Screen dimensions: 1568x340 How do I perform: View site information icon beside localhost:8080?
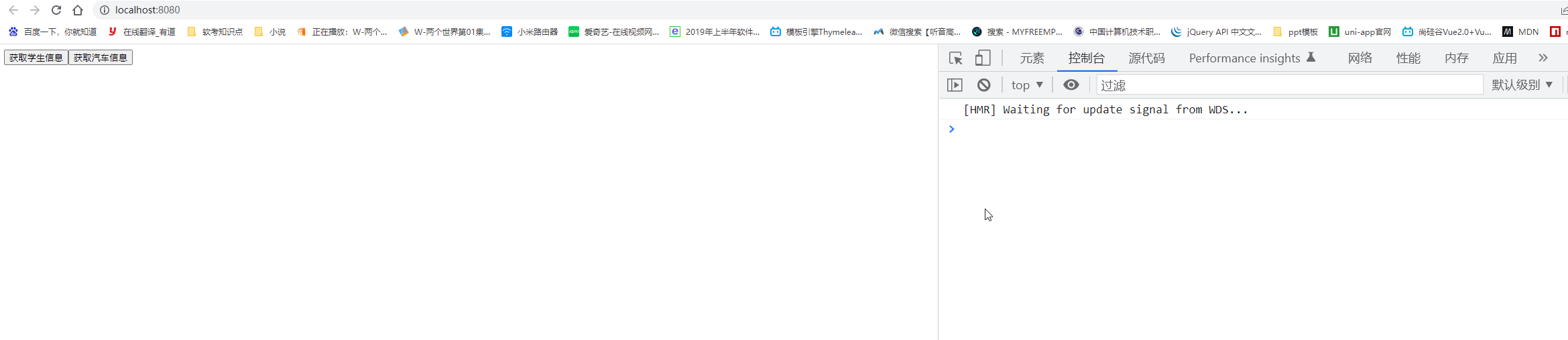(105, 10)
